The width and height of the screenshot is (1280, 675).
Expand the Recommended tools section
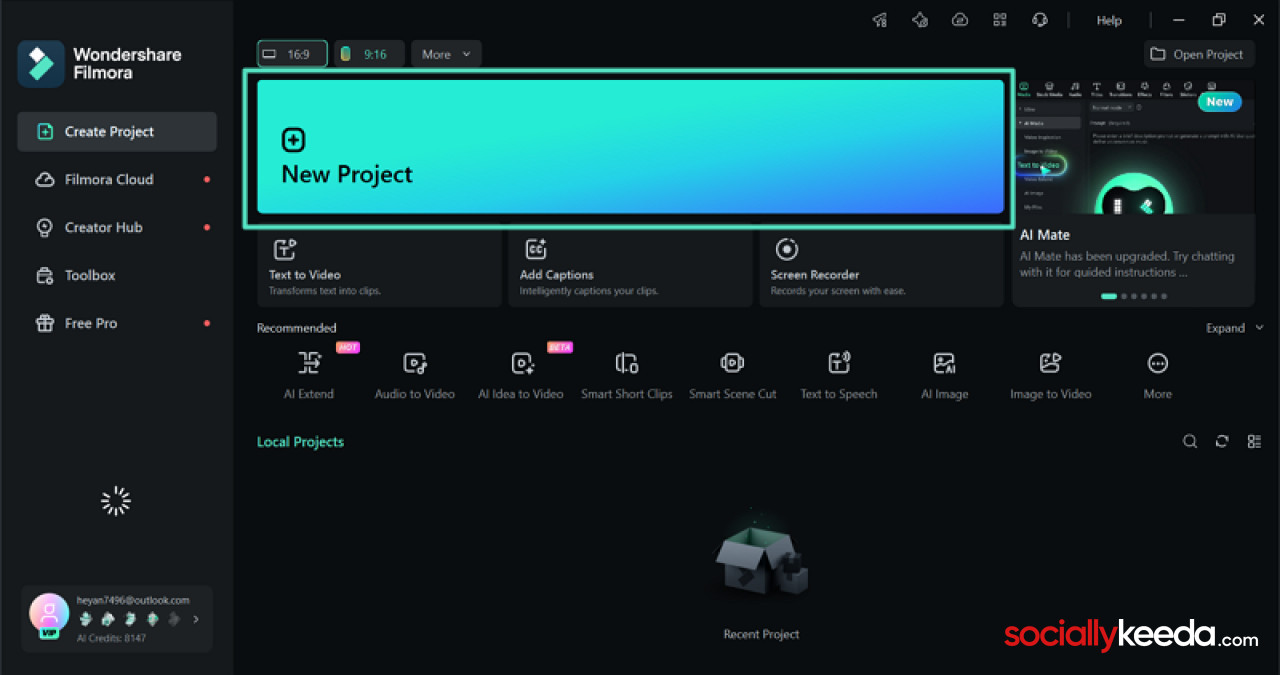point(1235,328)
